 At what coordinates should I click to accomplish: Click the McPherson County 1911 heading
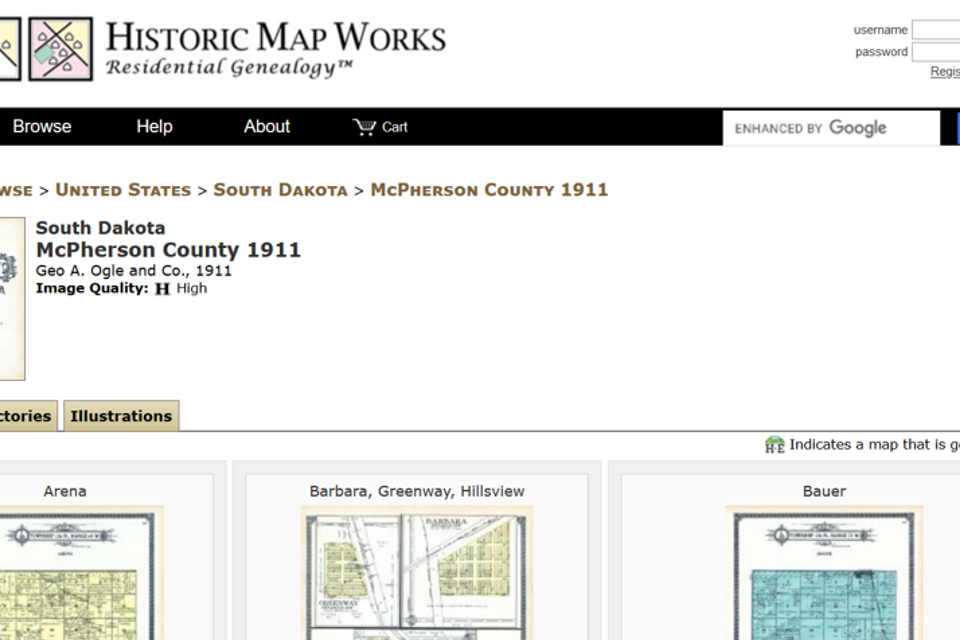tap(168, 250)
